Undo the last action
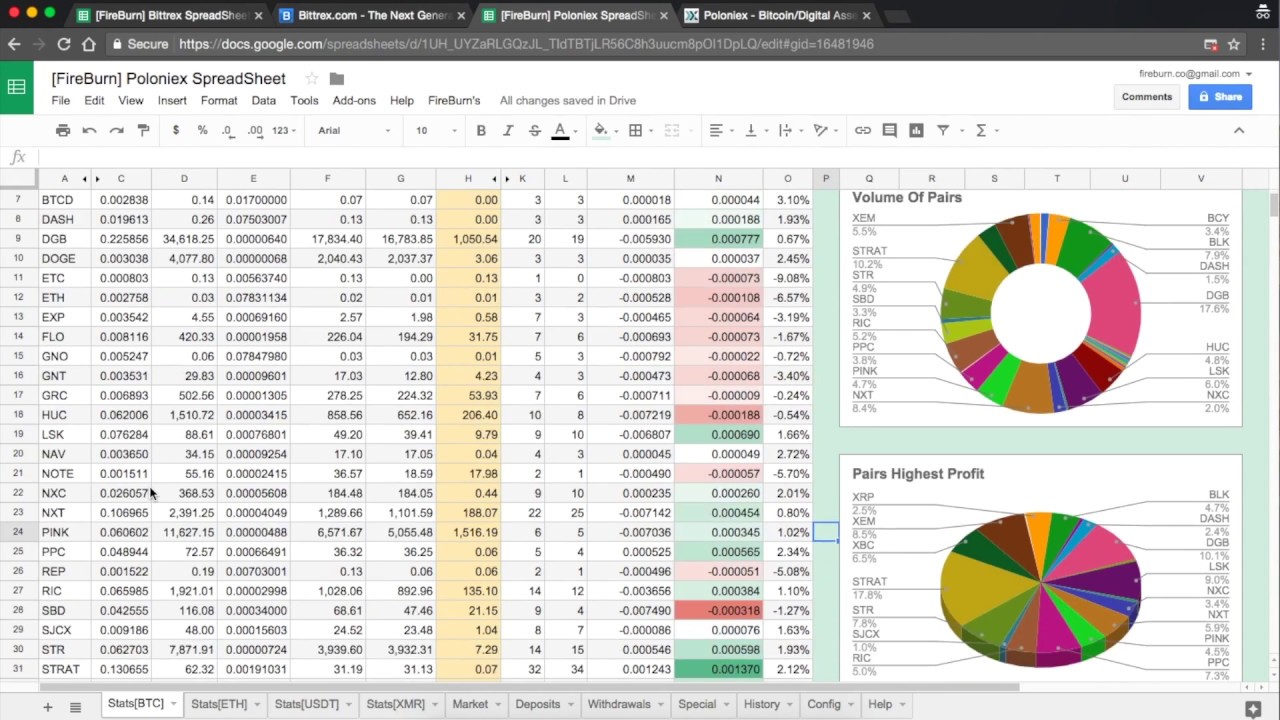 pyautogui.click(x=89, y=130)
